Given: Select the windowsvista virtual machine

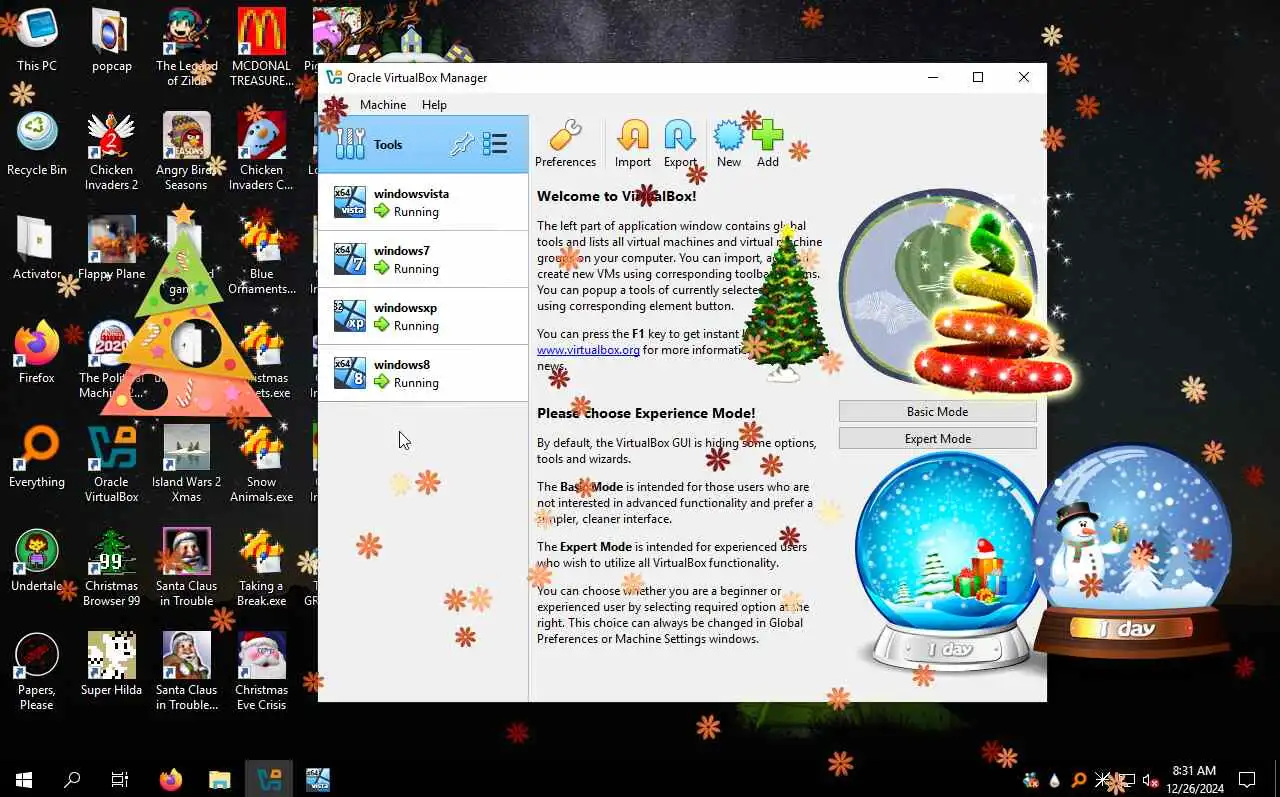Looking at the screenshot, I should point(423,202).
